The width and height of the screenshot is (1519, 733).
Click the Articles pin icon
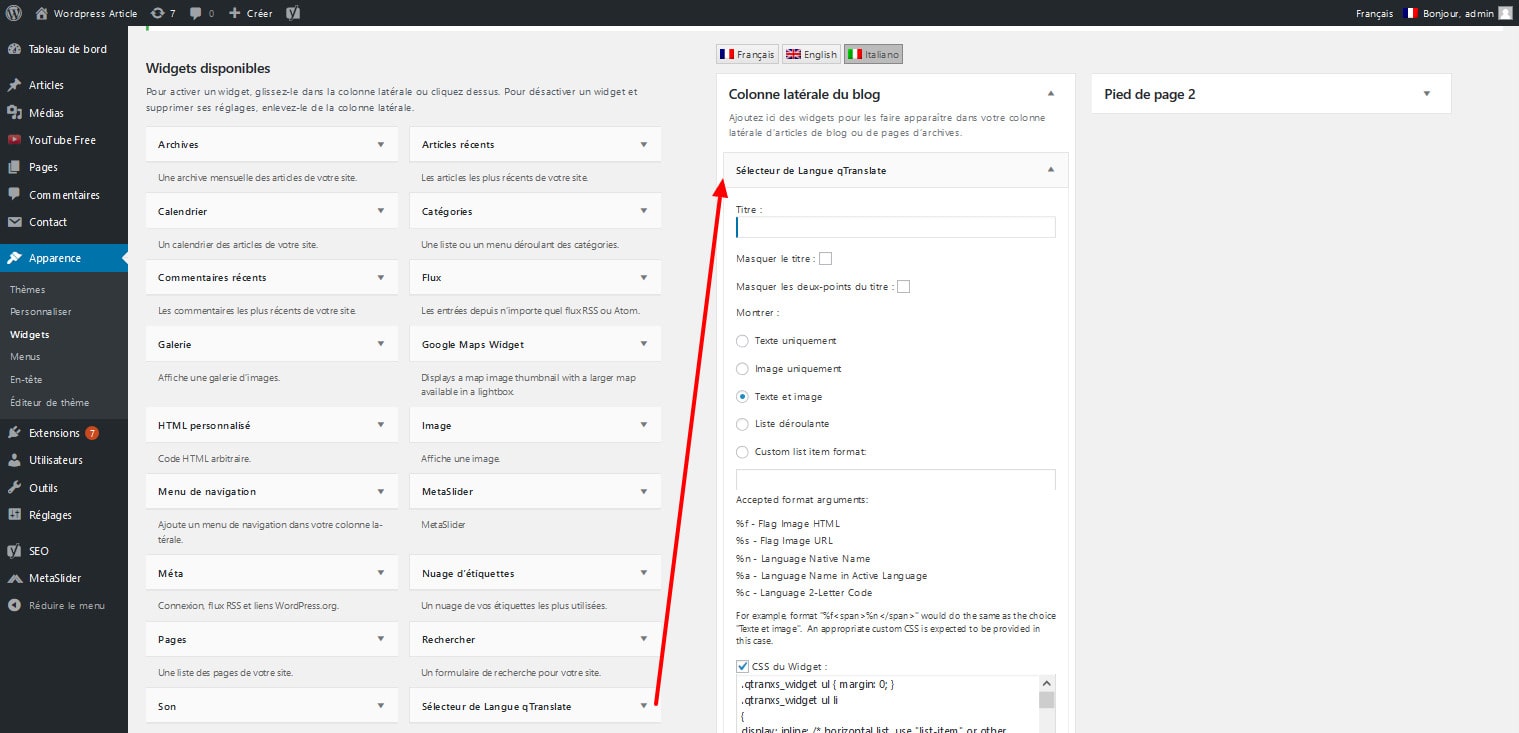click(x=14, y=85)
